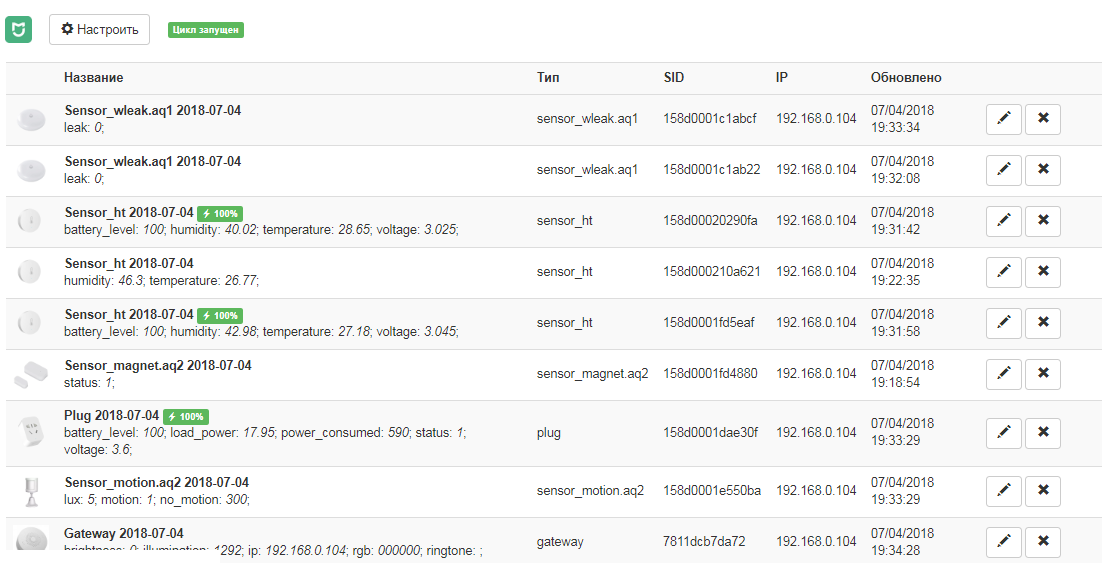Open the Настроить settings button
Screen dimensions: 1102x563
click(x=99, y=29)
